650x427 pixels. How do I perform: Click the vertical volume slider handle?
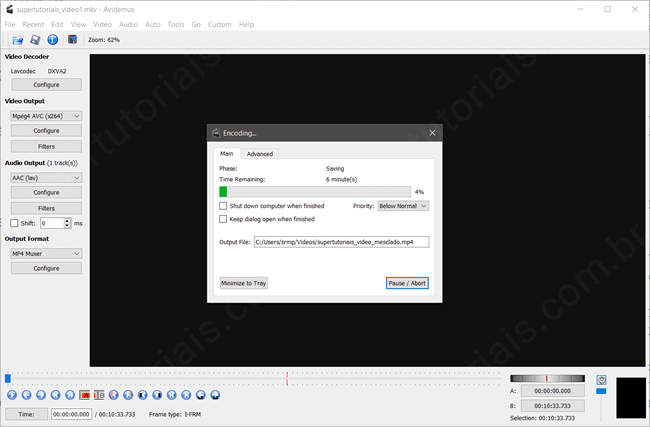coord(601,391)
